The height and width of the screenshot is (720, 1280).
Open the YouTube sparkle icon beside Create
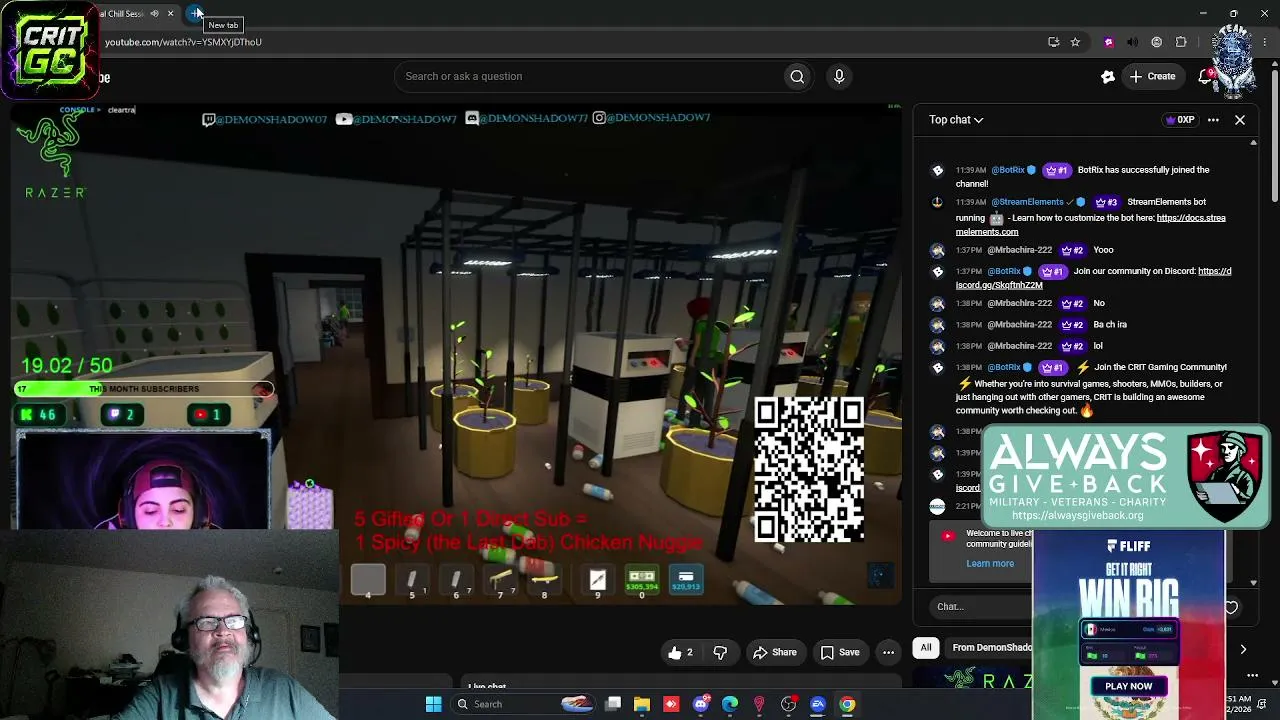tap(1108, 76)
